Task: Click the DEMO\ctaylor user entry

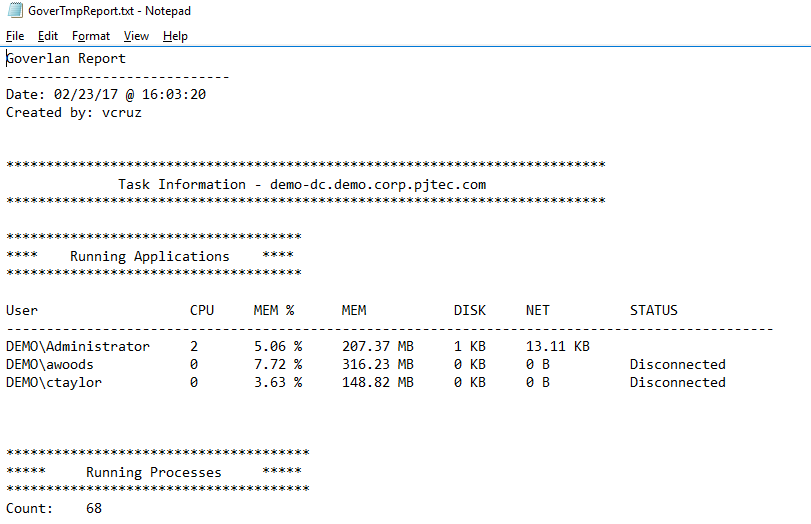Action: [x=54, y=382]
